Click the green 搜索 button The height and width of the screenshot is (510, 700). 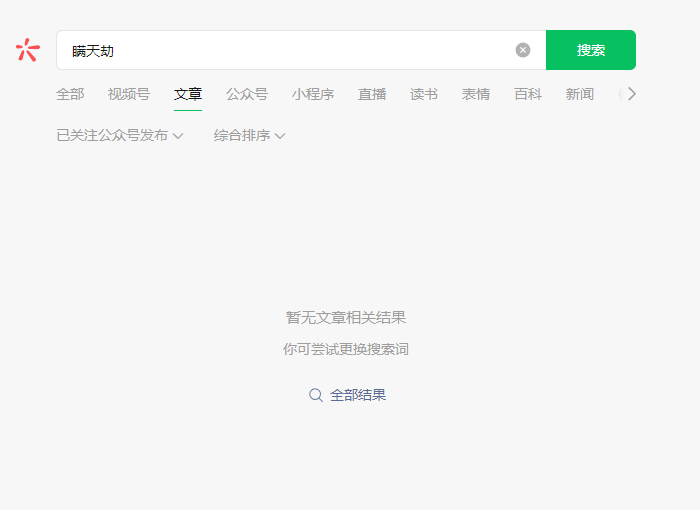point(591,50)
